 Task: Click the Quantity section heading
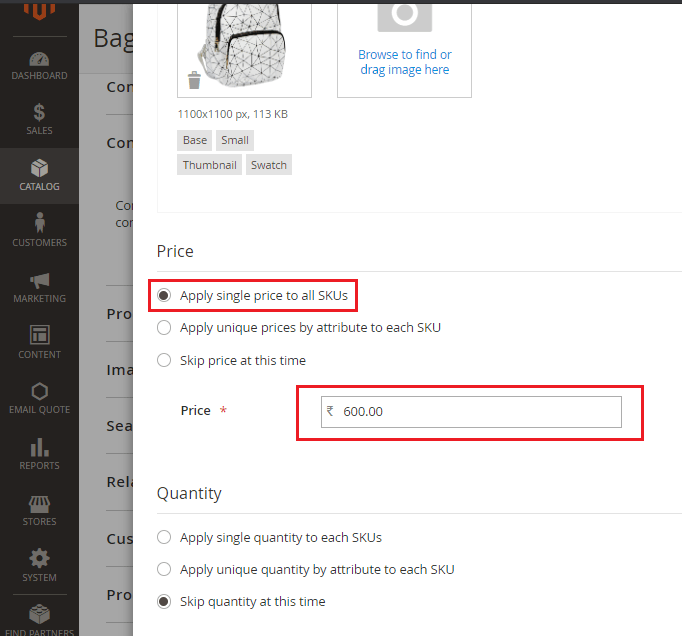[189, 494]
